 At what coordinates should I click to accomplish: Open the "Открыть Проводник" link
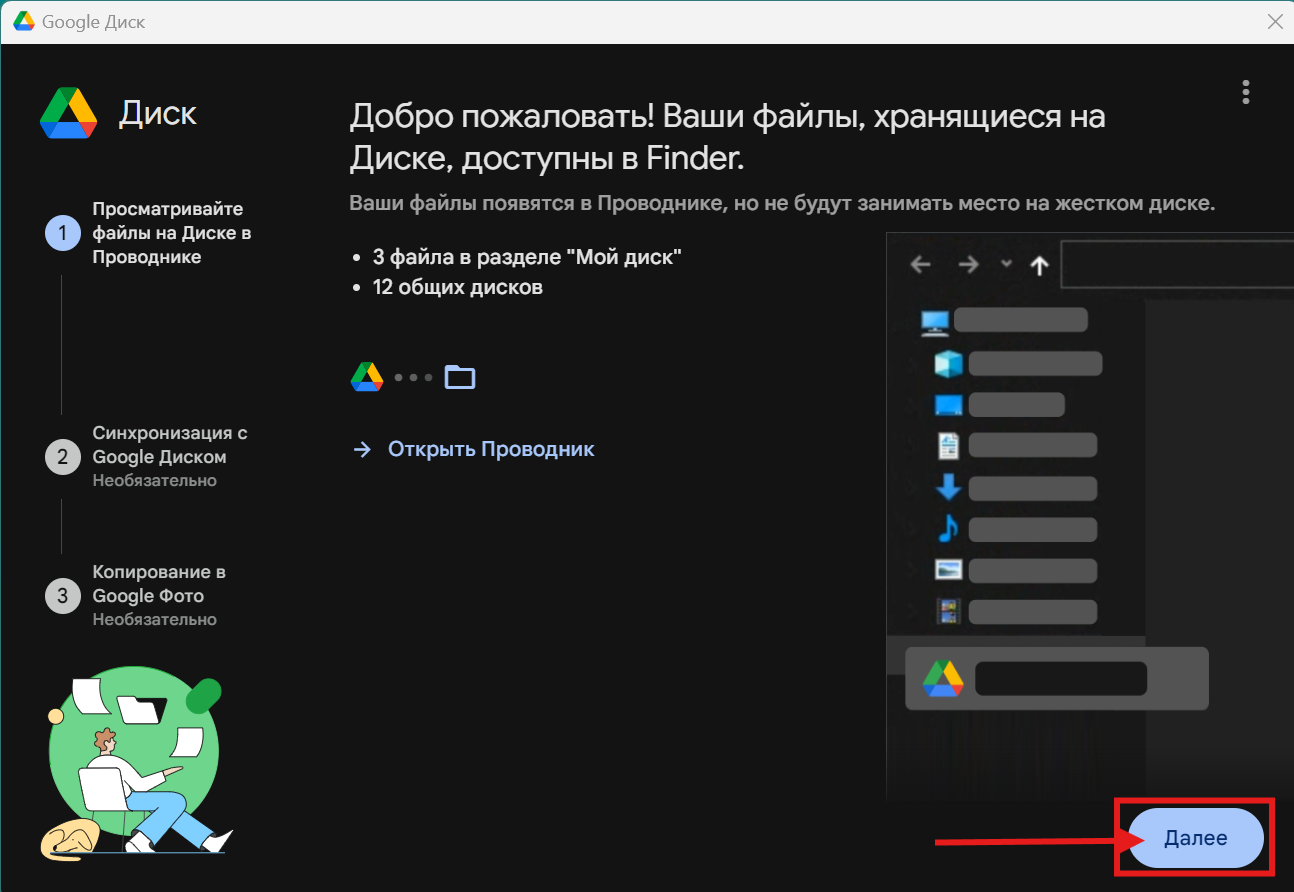point(473,449)
